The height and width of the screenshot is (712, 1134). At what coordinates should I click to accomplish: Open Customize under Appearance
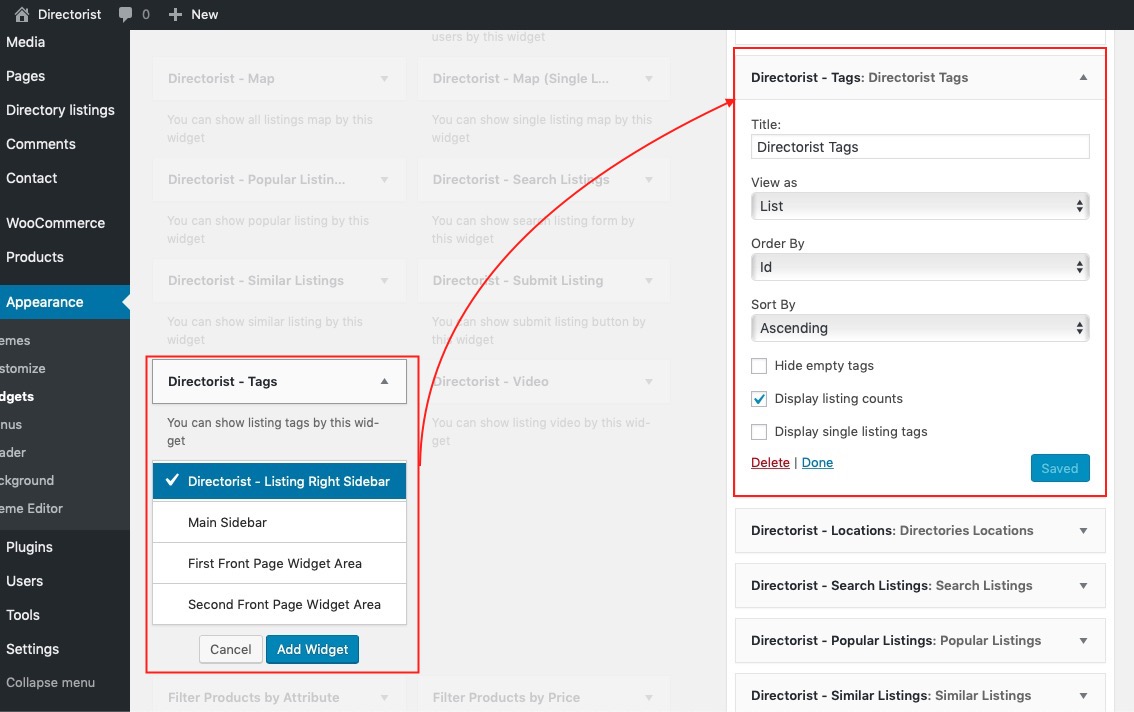22,368
